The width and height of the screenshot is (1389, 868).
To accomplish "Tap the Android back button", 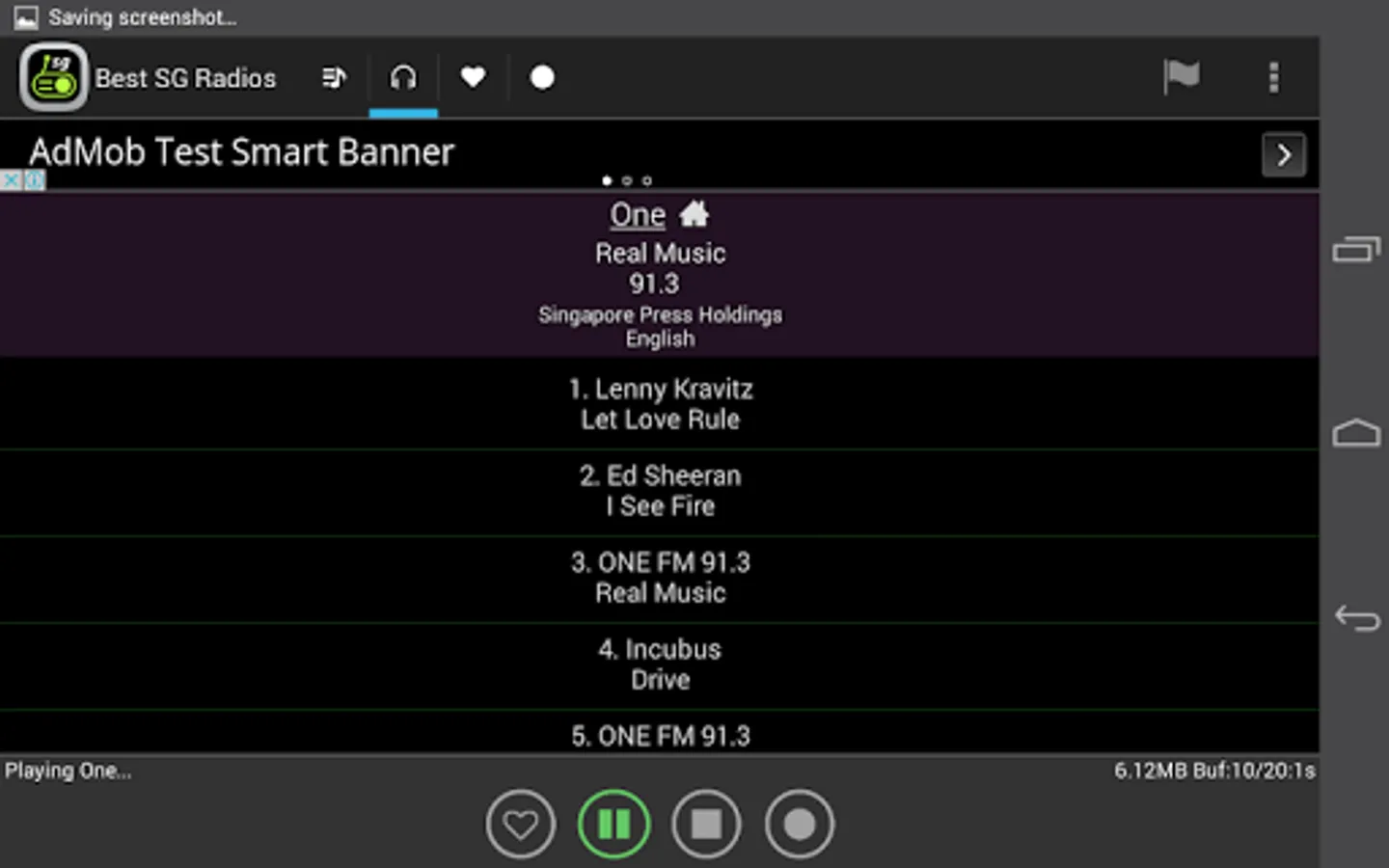I will point(1356,617).
